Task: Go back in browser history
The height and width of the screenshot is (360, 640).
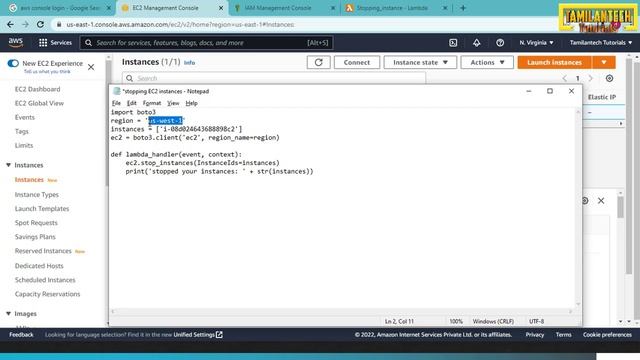Action: (10, 24)
